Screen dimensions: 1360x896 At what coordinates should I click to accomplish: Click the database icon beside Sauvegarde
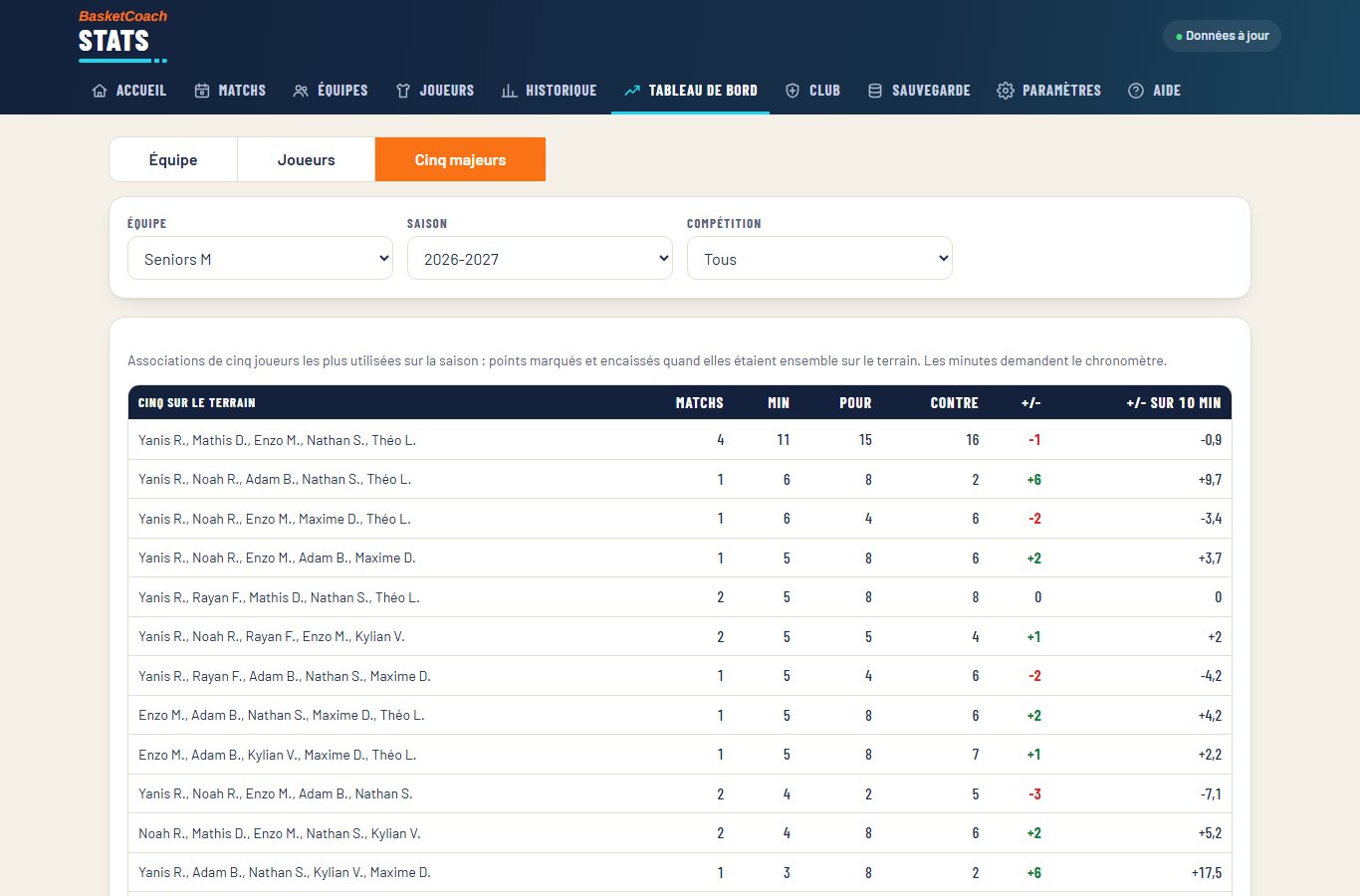click(x=875, y=91)
